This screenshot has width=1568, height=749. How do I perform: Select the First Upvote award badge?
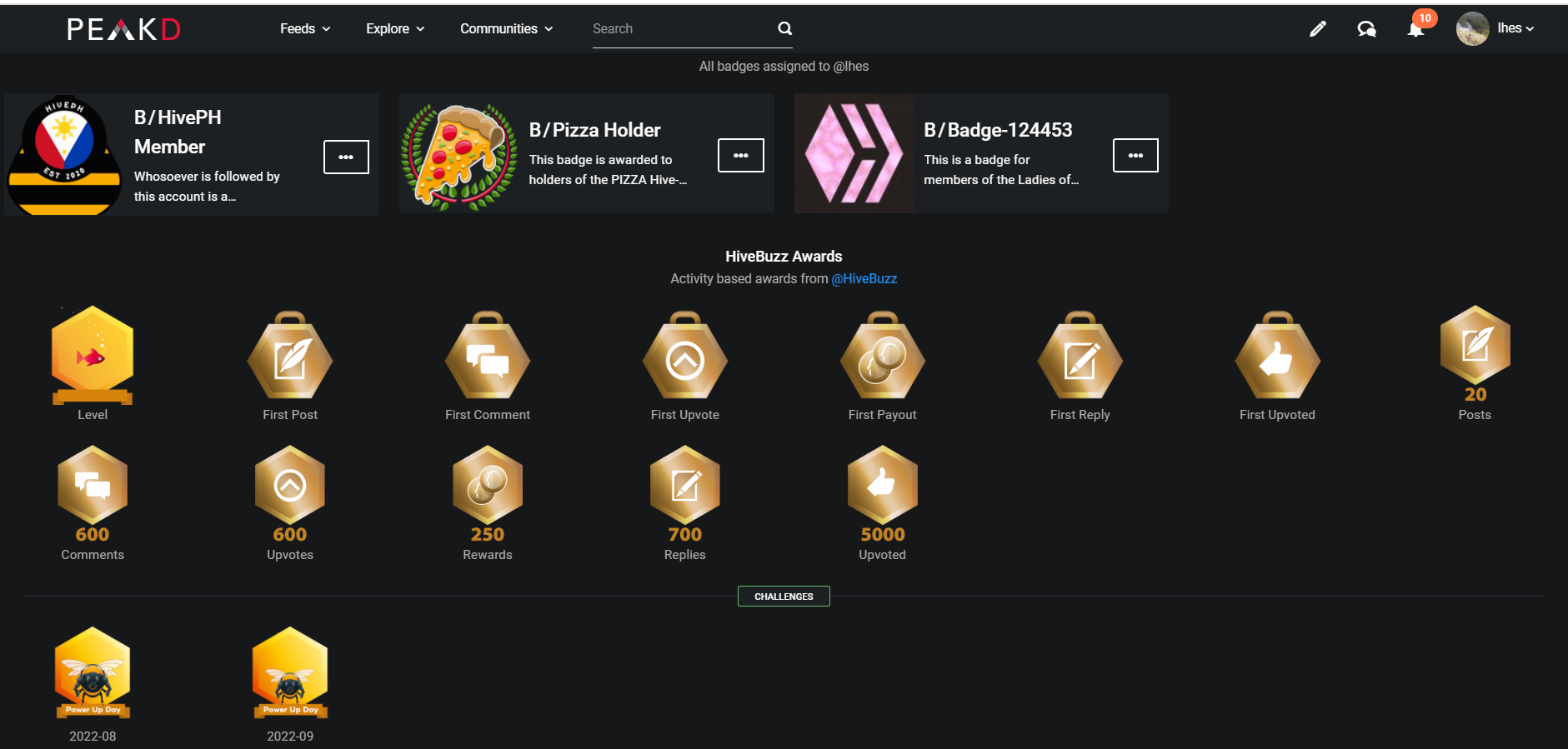click(685, 357)
